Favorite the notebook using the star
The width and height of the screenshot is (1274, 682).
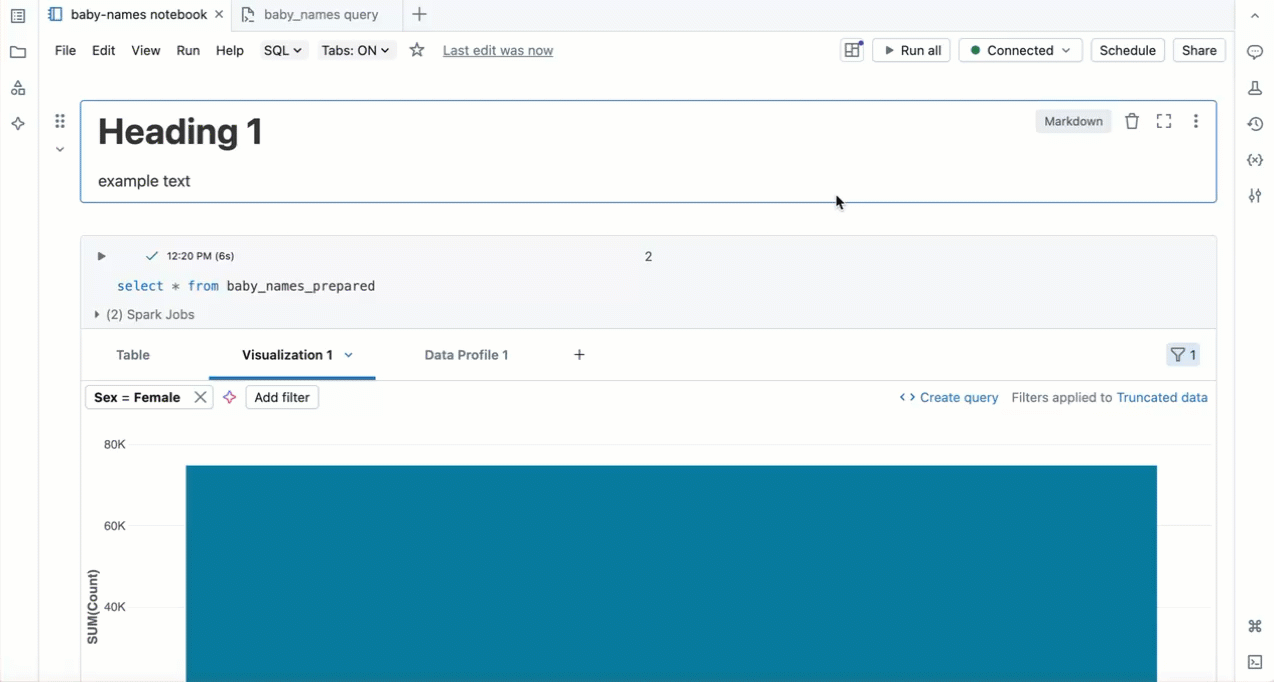pos(415,50)
